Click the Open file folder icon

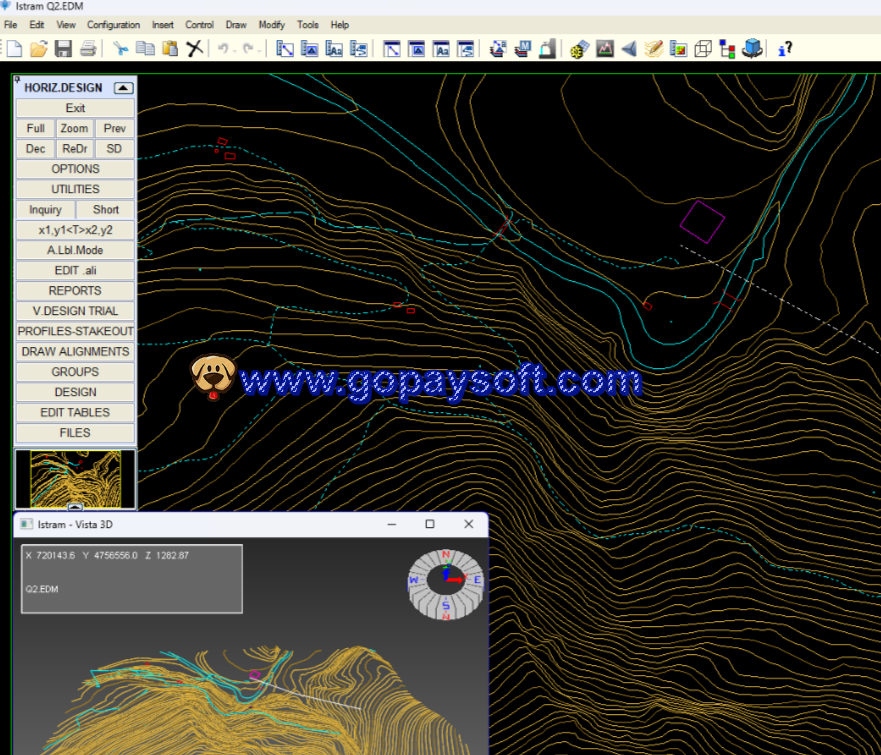point(39,48)
